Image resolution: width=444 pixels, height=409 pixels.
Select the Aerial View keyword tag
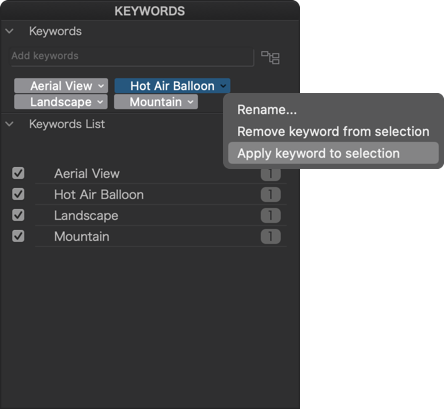pyautogui.click(x=61, y=86)
